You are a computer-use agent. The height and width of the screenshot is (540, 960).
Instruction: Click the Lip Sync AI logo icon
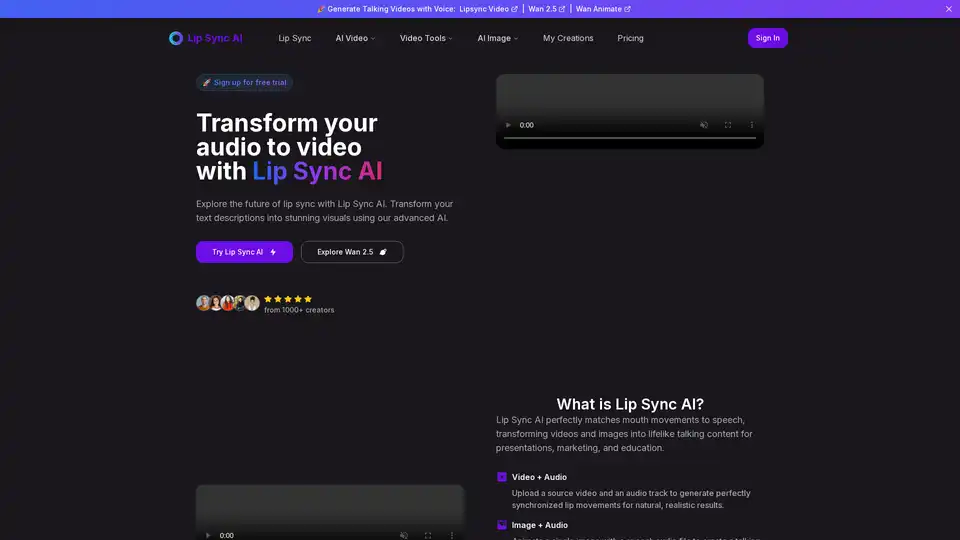176,38
